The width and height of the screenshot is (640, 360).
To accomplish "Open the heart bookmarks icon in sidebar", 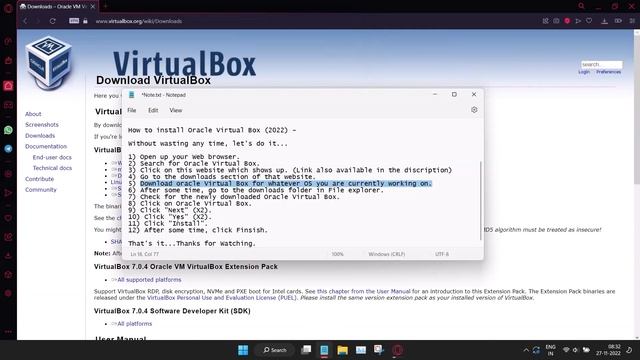I will coord(8,218).
